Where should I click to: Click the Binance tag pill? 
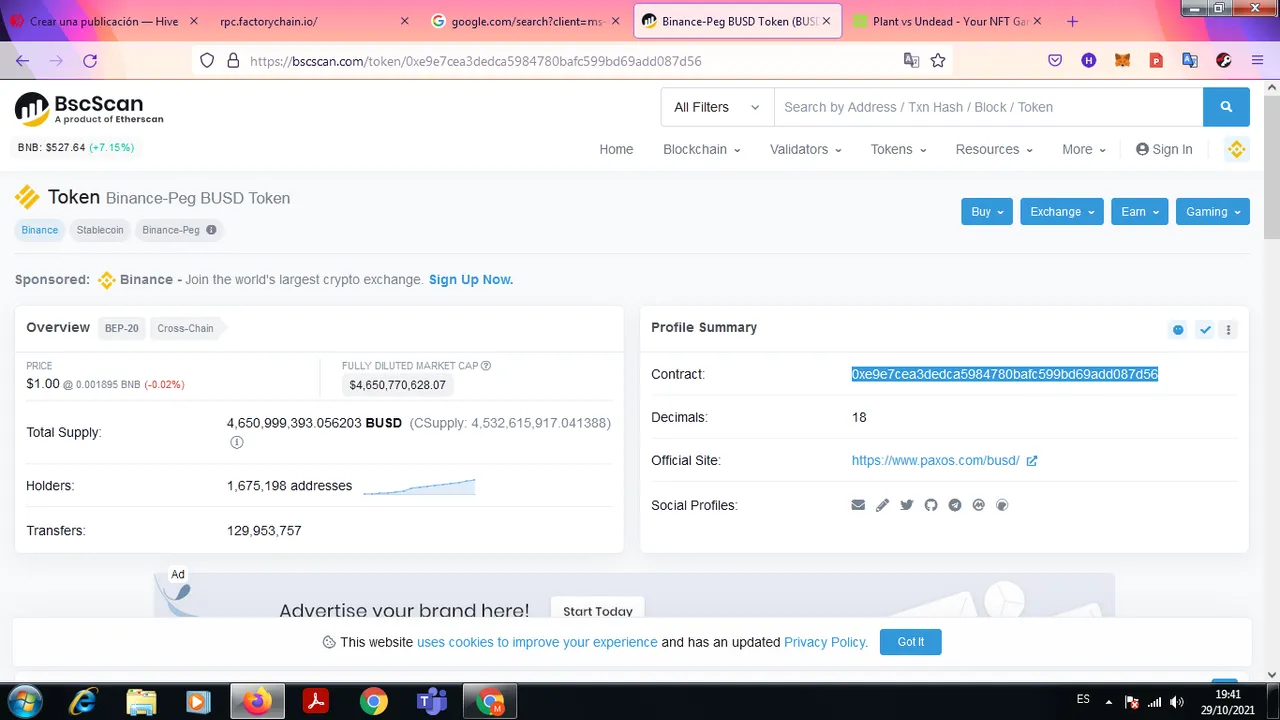[40, 230]
